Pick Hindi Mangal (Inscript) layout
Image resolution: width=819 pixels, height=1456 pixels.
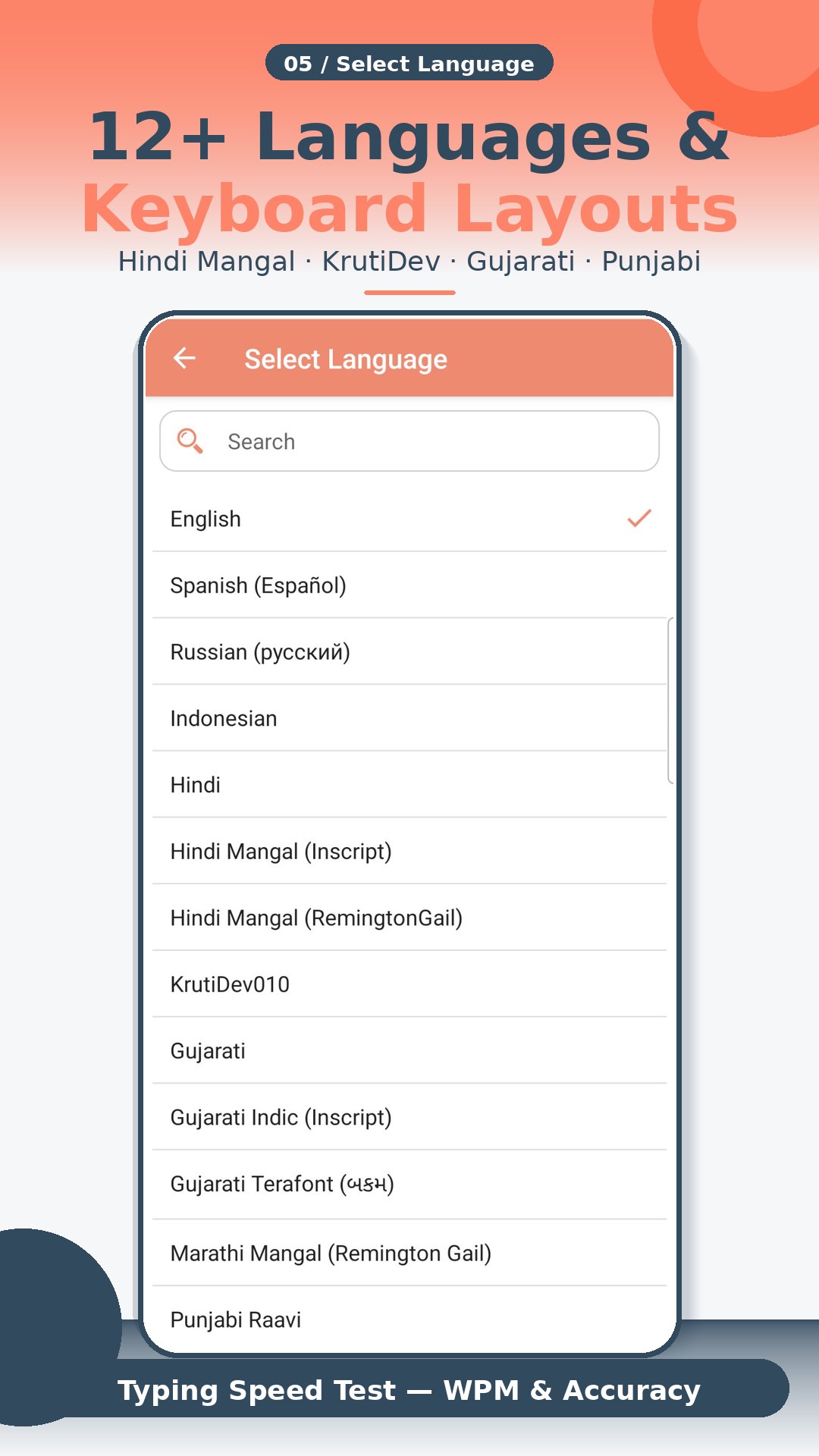(x=409, y=852)
